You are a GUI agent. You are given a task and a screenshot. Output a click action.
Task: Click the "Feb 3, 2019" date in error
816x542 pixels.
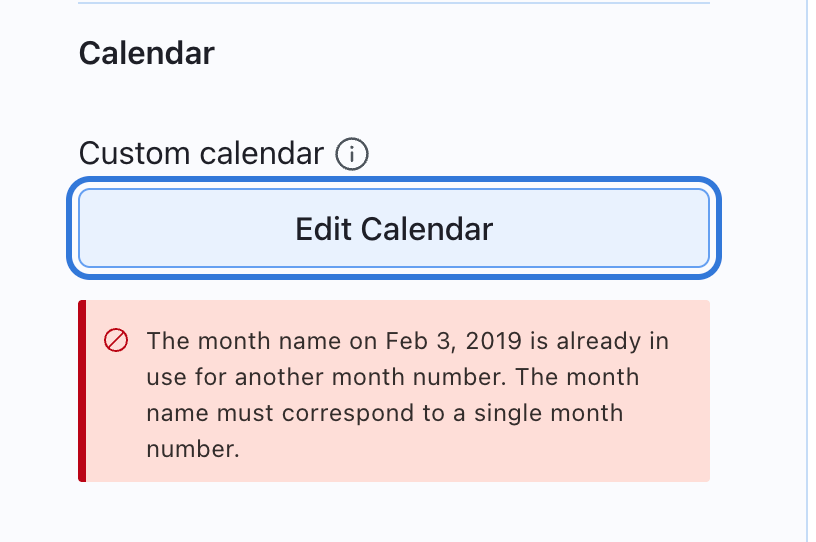click(453, 341)
